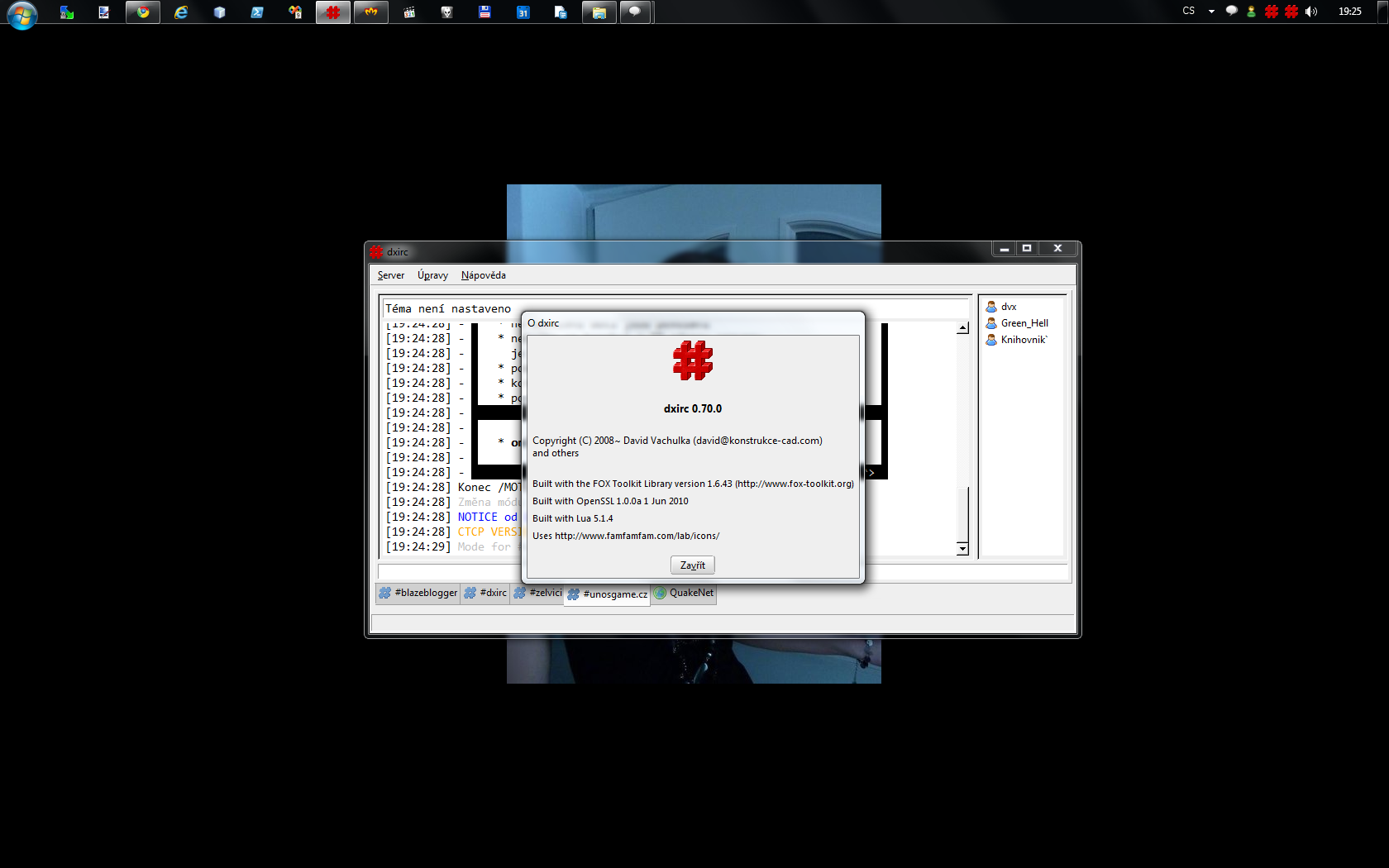The image size is (1389, 868).
Task: Open the volume speaker control in the tray
Action: (1311, 12)
